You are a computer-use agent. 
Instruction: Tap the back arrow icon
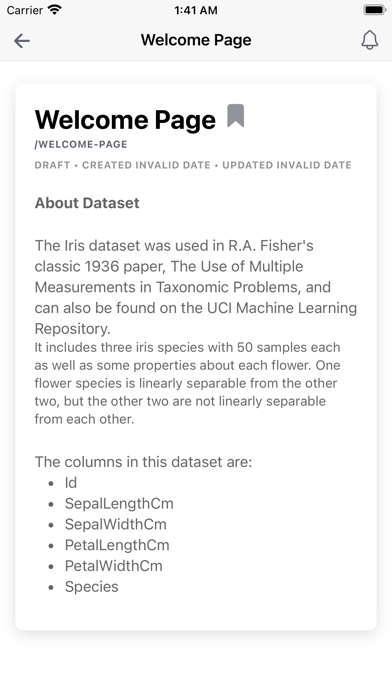coord(22,41)
